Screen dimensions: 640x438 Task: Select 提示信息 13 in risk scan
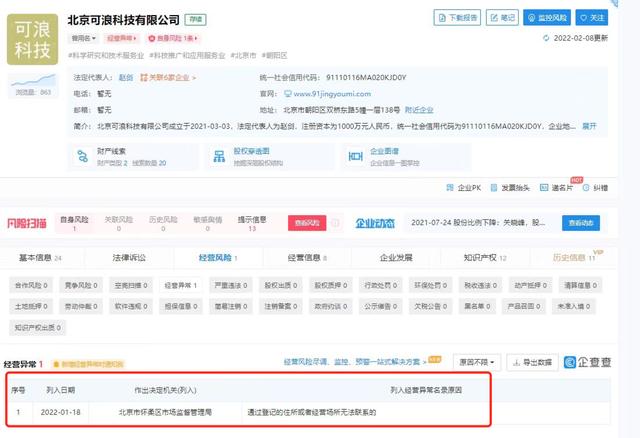(x=252, y=223)
